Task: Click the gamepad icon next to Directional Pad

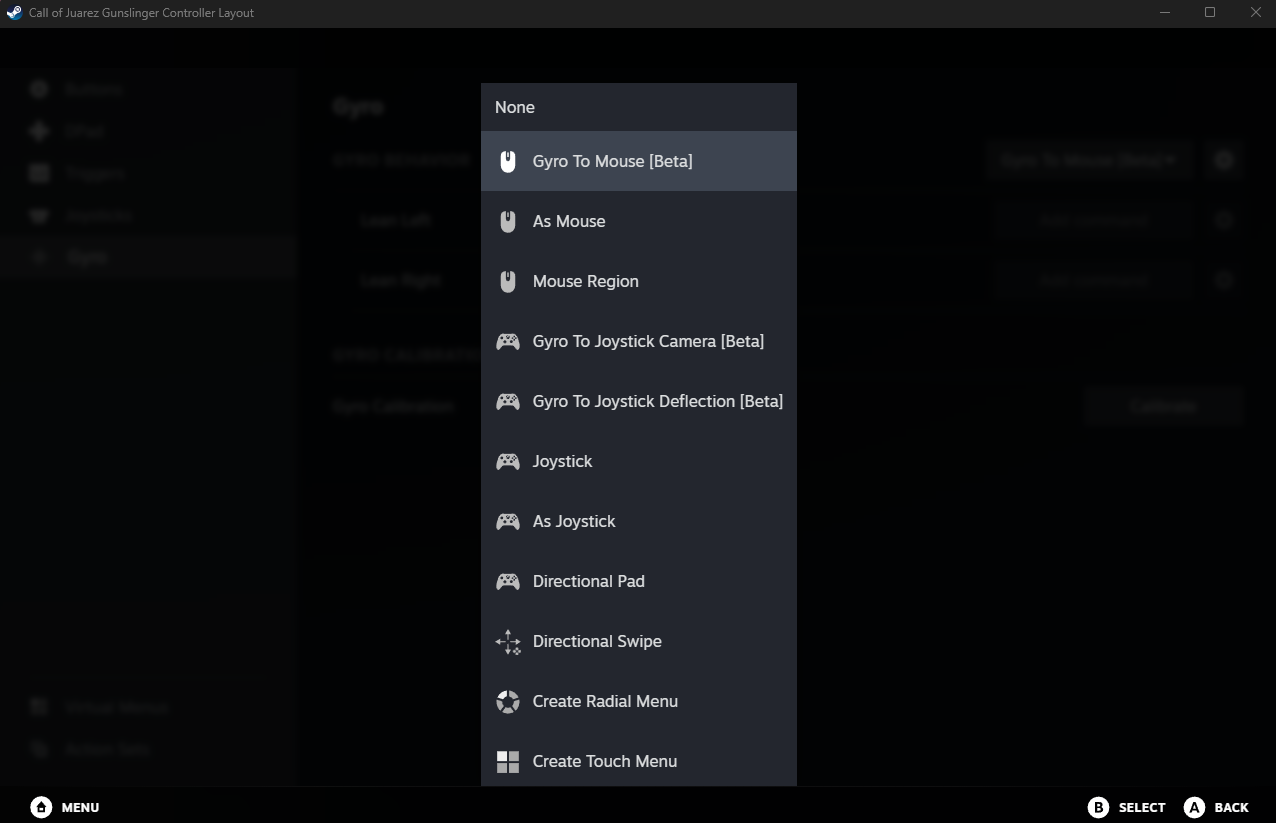Action: [x=508, y=581]
